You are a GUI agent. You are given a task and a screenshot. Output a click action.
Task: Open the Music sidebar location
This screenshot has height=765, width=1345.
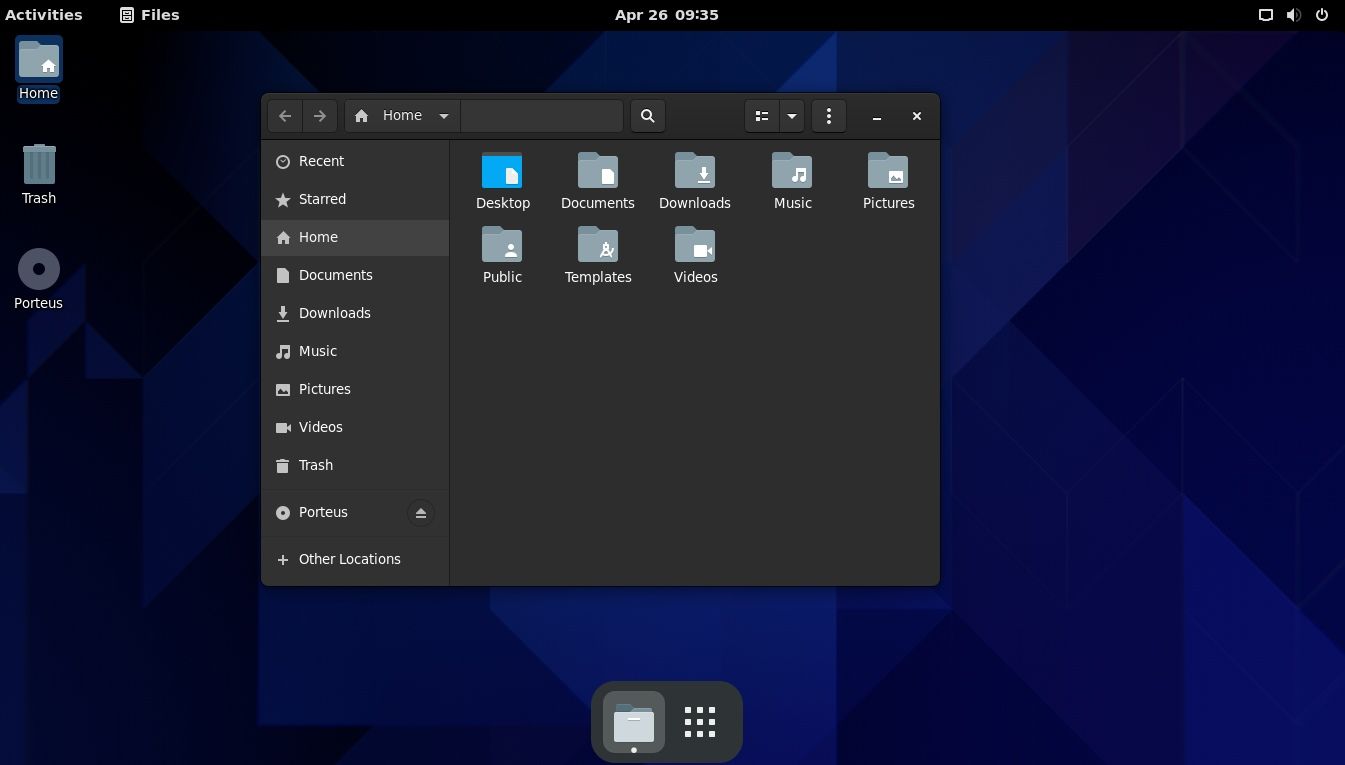tap(317, 351)
